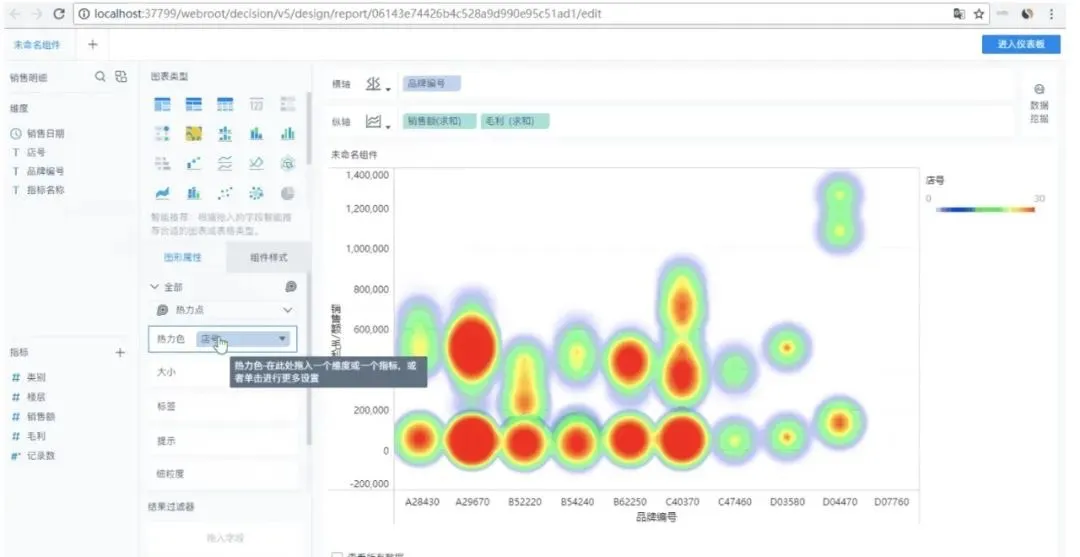Reload the page with the browser refresh icon
1080x557 pixels.
point(59,15)
